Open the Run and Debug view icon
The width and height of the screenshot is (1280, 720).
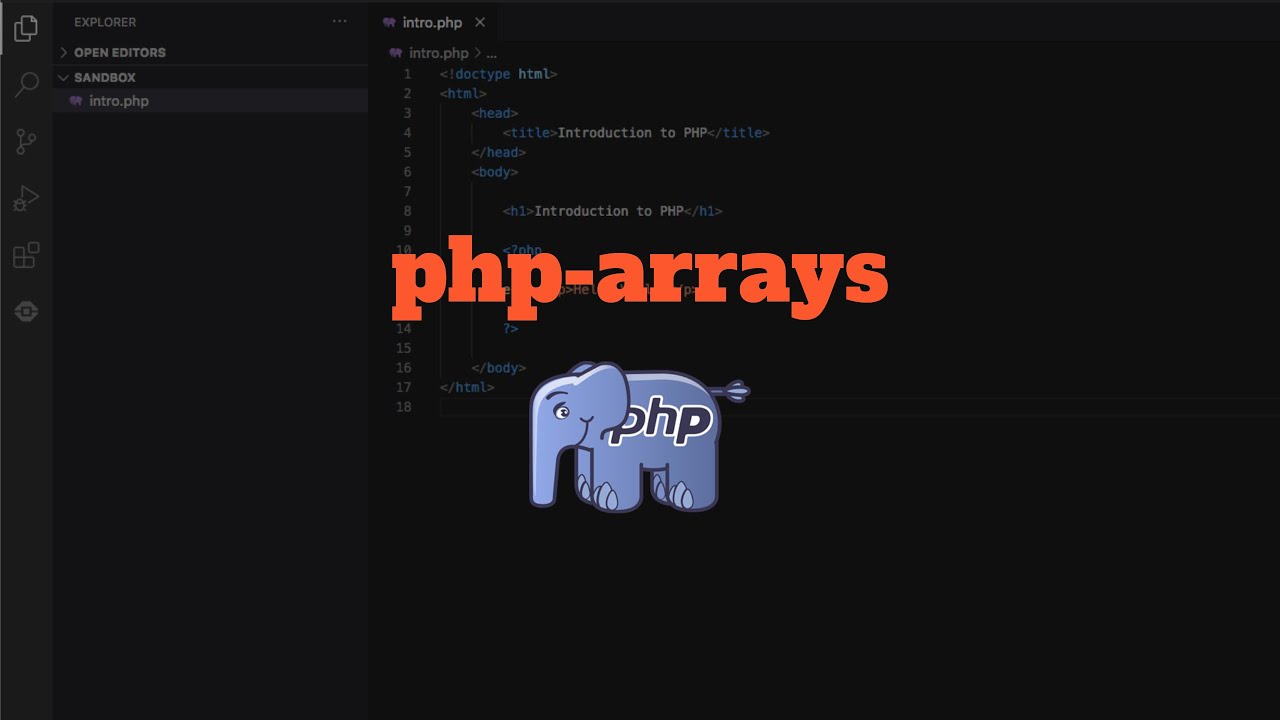click(x=26, y=199)
